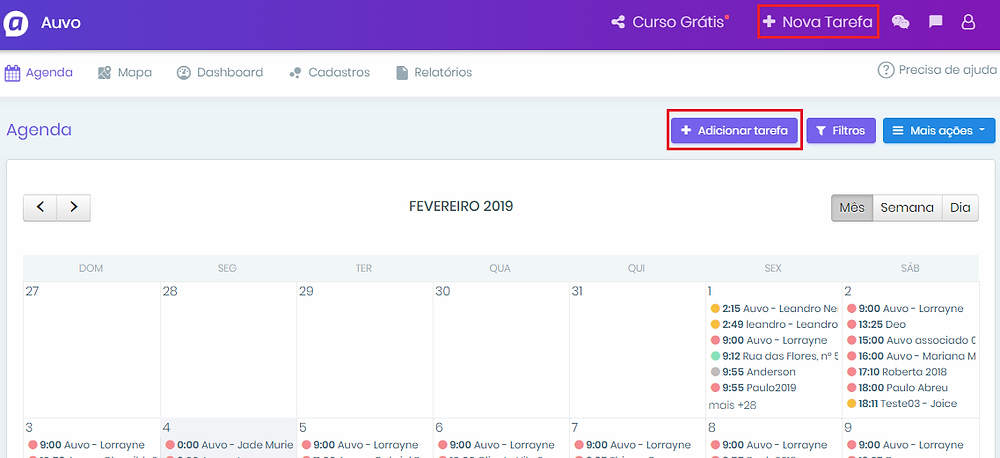Open the Filtros panel
The image size is (1000, 458).
coord(841,131)
